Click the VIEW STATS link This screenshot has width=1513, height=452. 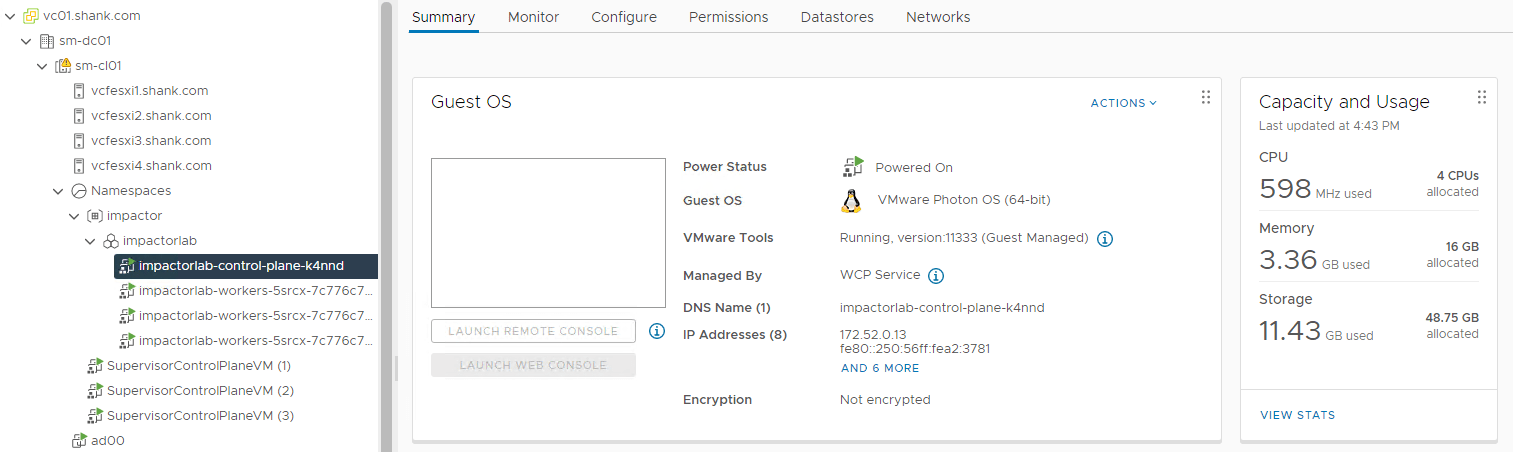point(1297,415)
